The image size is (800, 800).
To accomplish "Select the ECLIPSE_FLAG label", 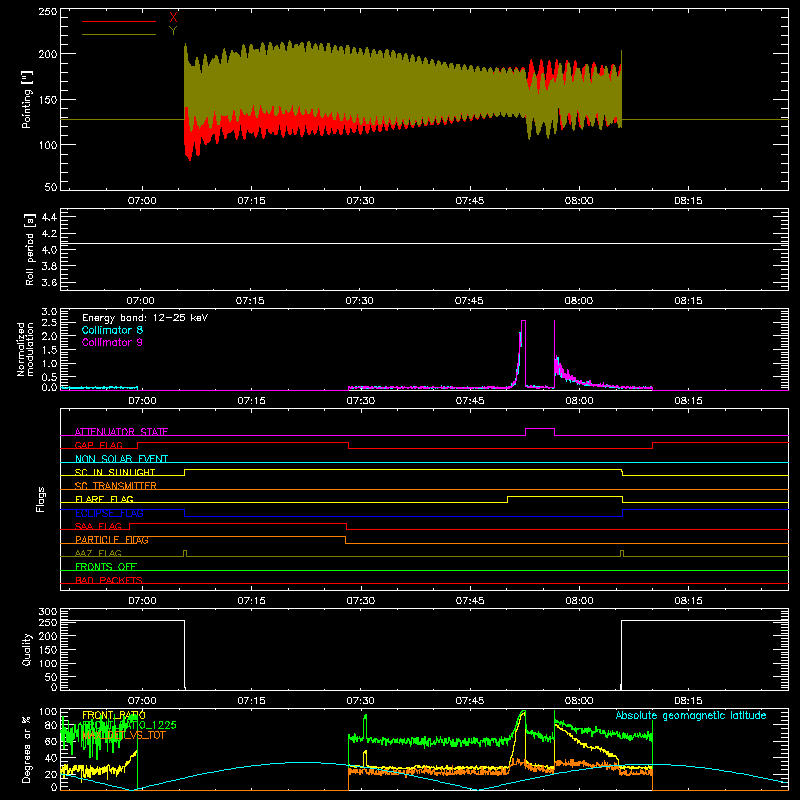I will point(109,513).
